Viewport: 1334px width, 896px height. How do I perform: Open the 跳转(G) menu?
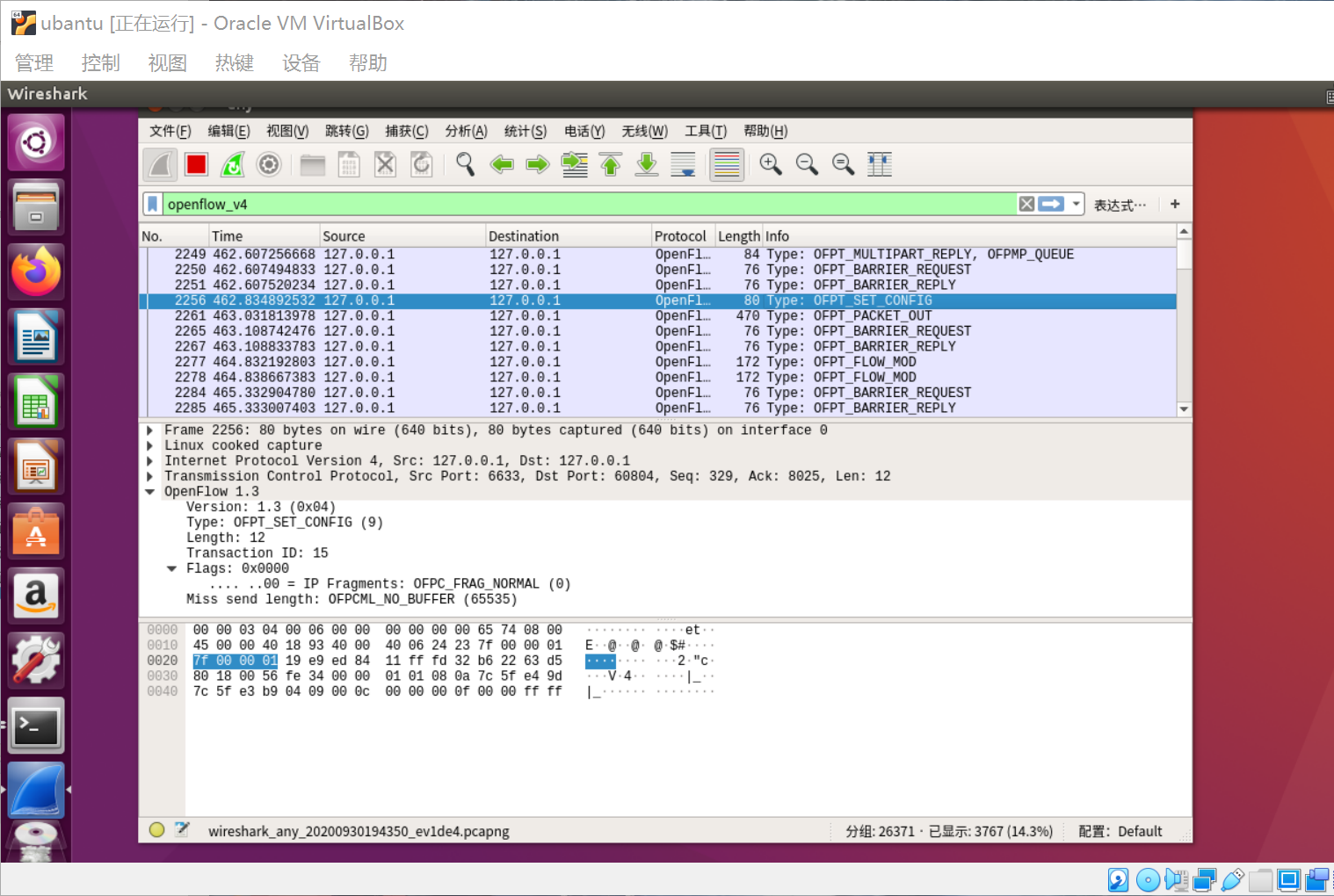click(347, 131)
